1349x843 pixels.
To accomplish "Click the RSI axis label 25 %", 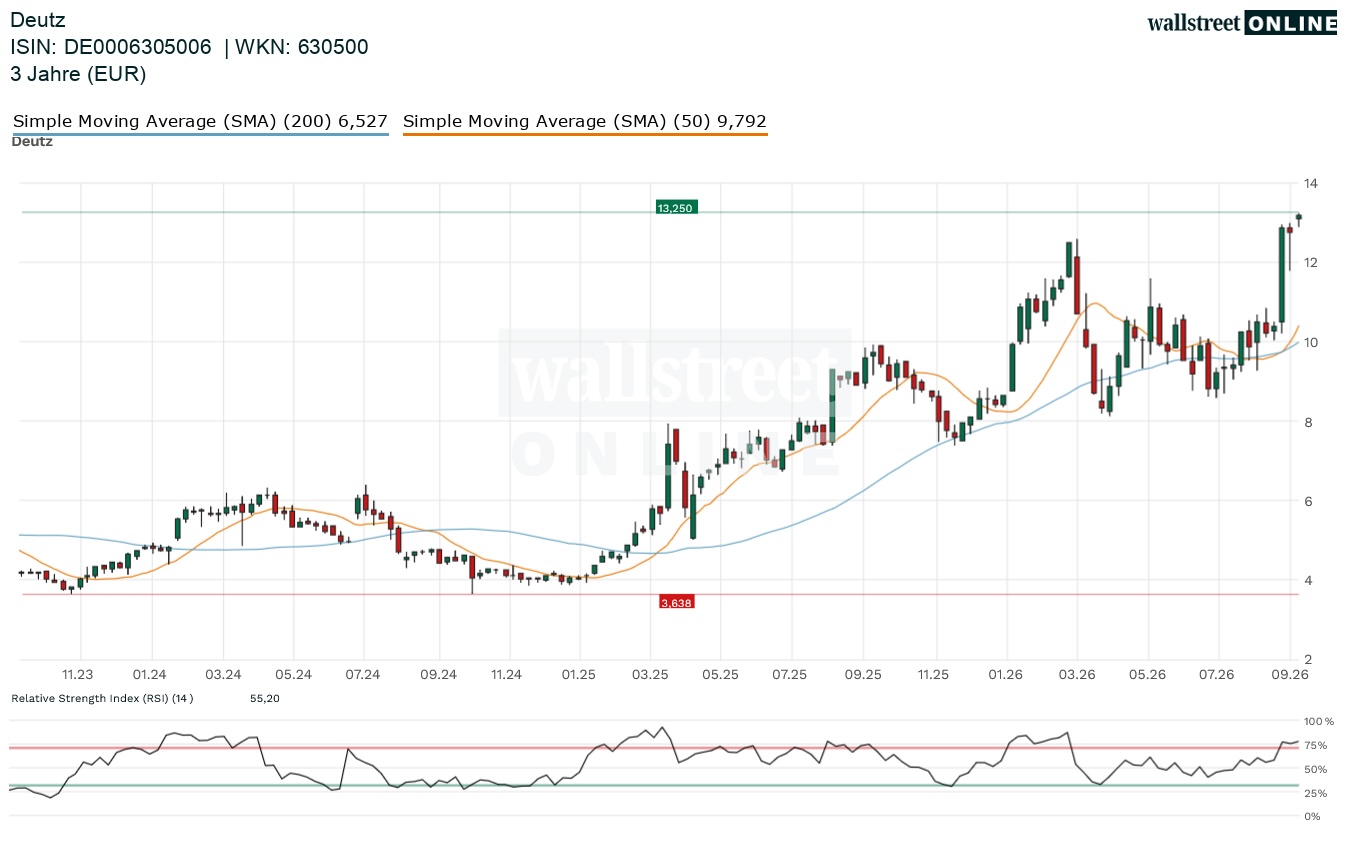I will point(1316,793).
